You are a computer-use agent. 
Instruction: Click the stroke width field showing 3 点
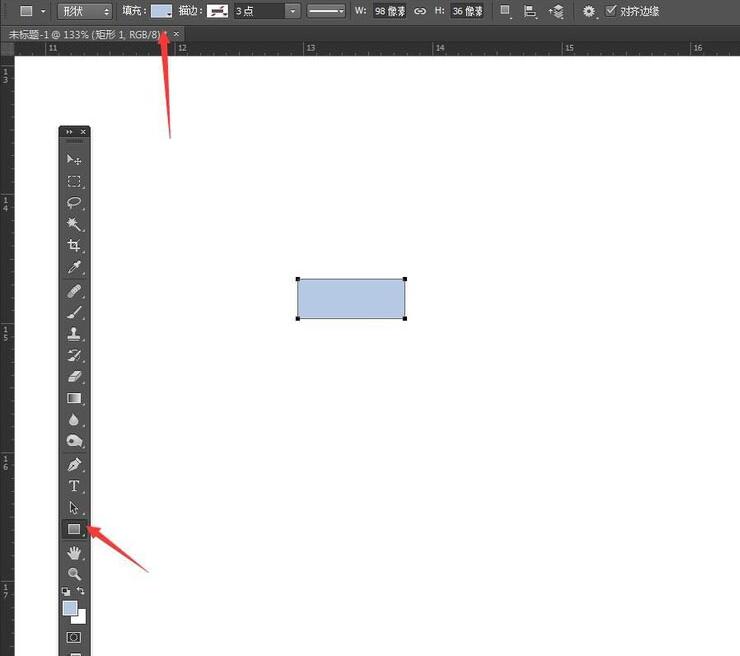[260, 11]
